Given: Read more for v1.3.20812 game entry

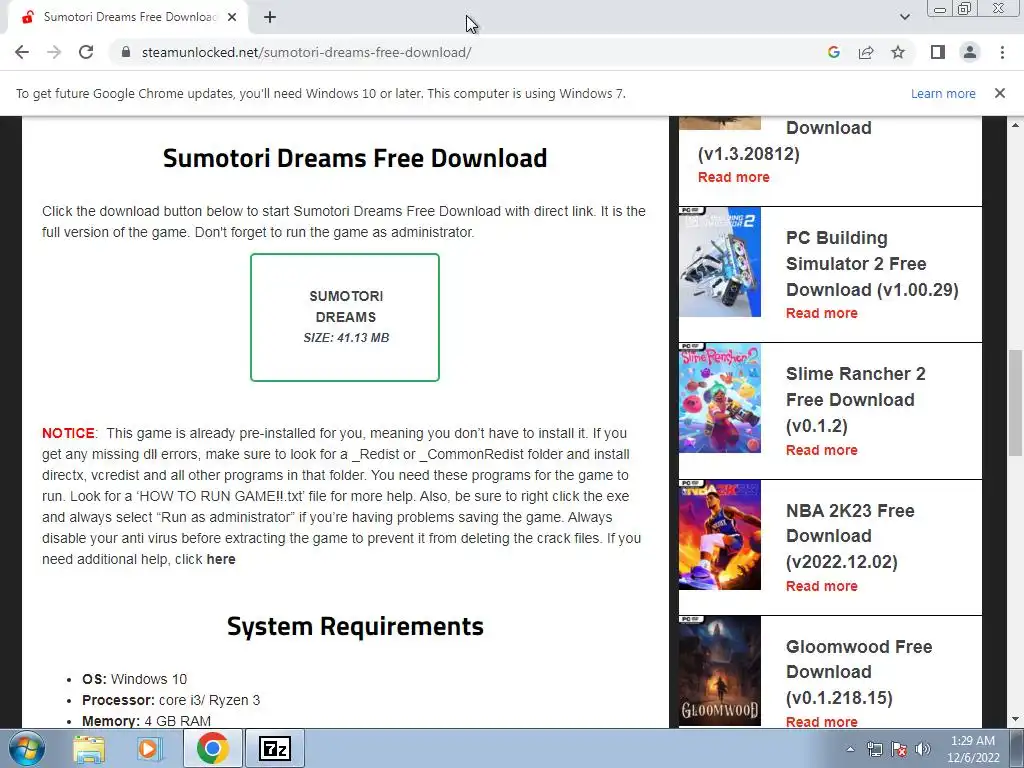Looking at the screenshot, I should pyautogui.click(x=733, y=177).
